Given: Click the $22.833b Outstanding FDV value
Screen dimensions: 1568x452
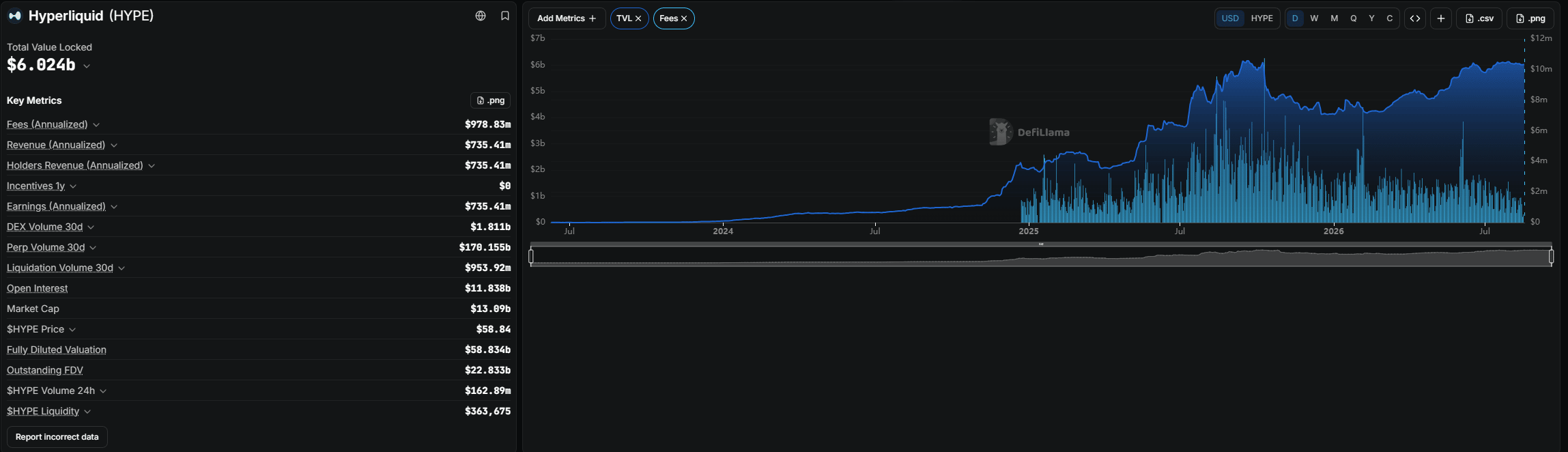Looking at the screenshot, I should pos(487,370).
